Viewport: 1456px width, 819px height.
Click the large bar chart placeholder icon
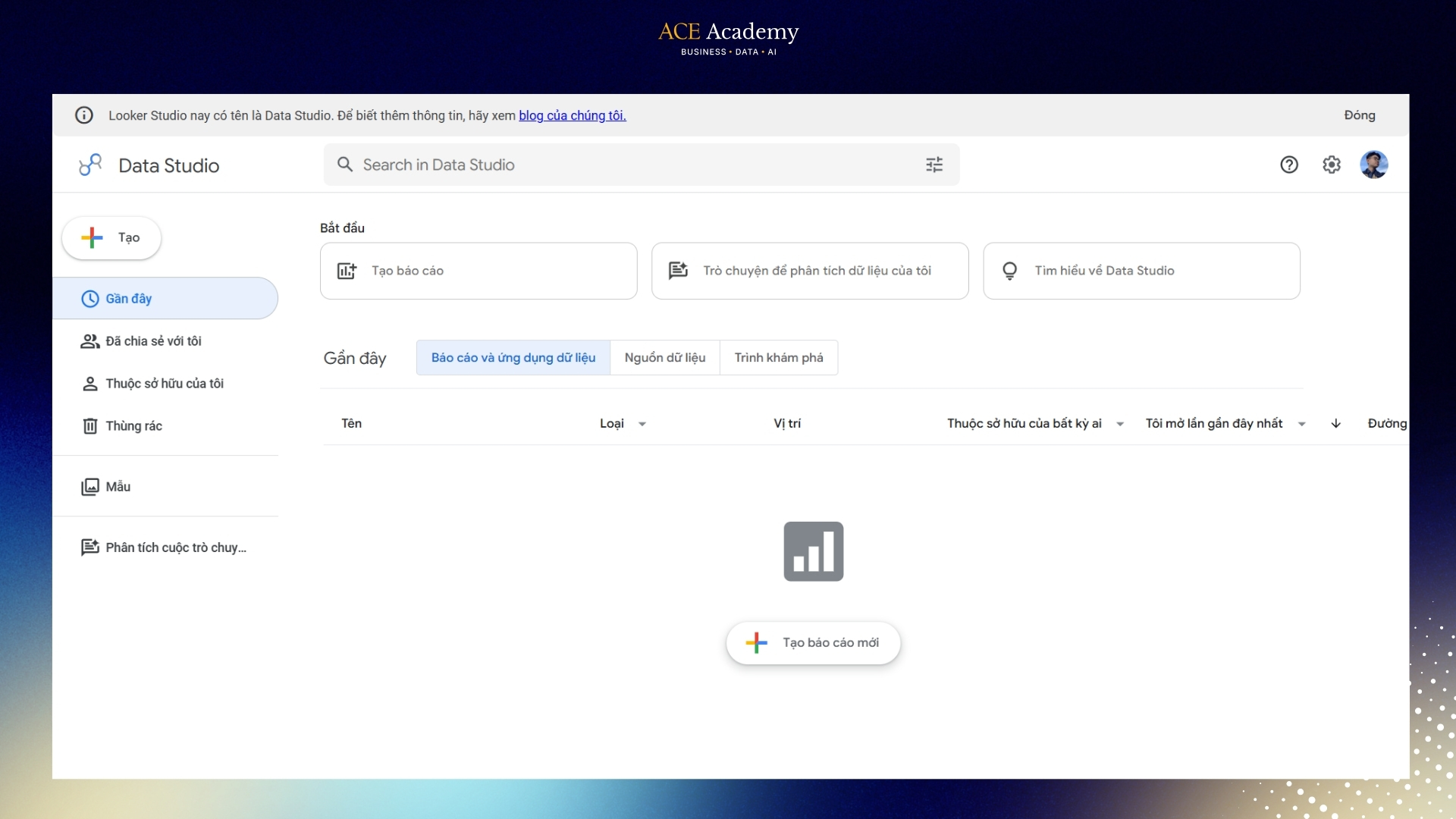click(x=814, y=551)
